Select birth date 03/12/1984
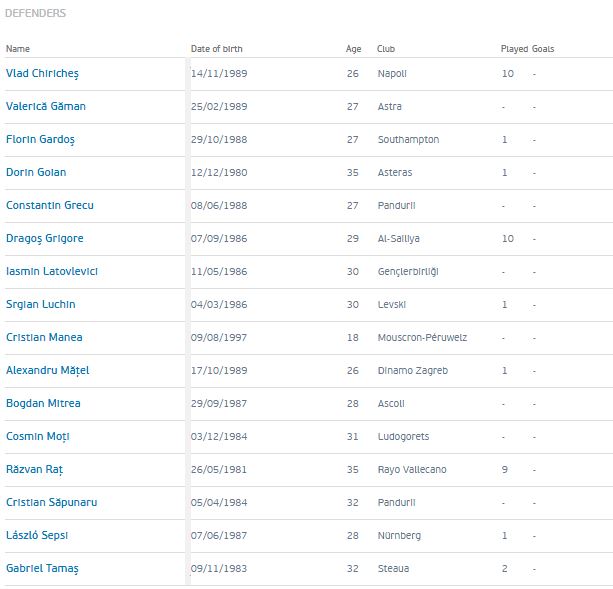613x589 pixels. coord(219,437)
